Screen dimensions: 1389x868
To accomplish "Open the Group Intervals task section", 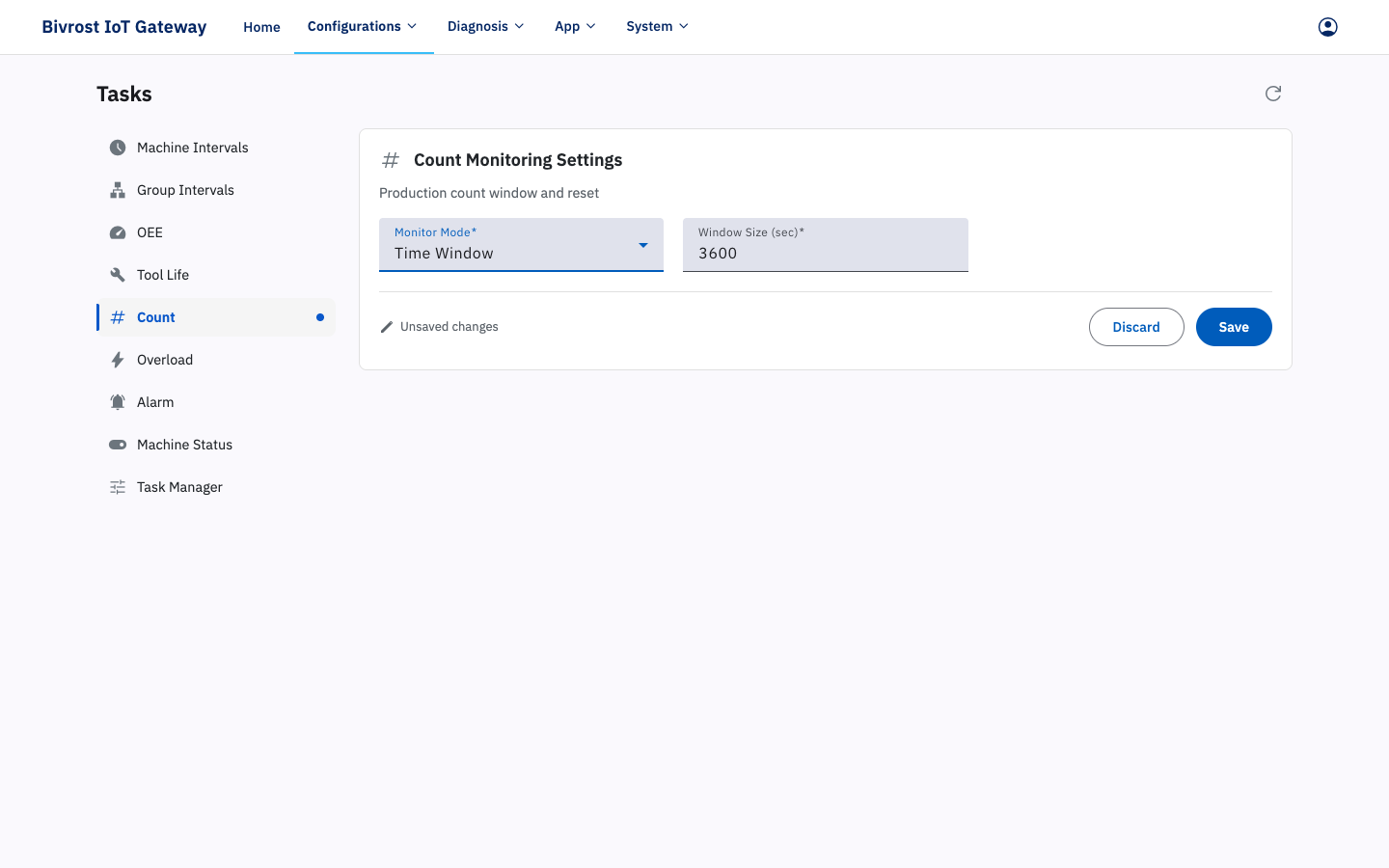I will click(216, 190).
